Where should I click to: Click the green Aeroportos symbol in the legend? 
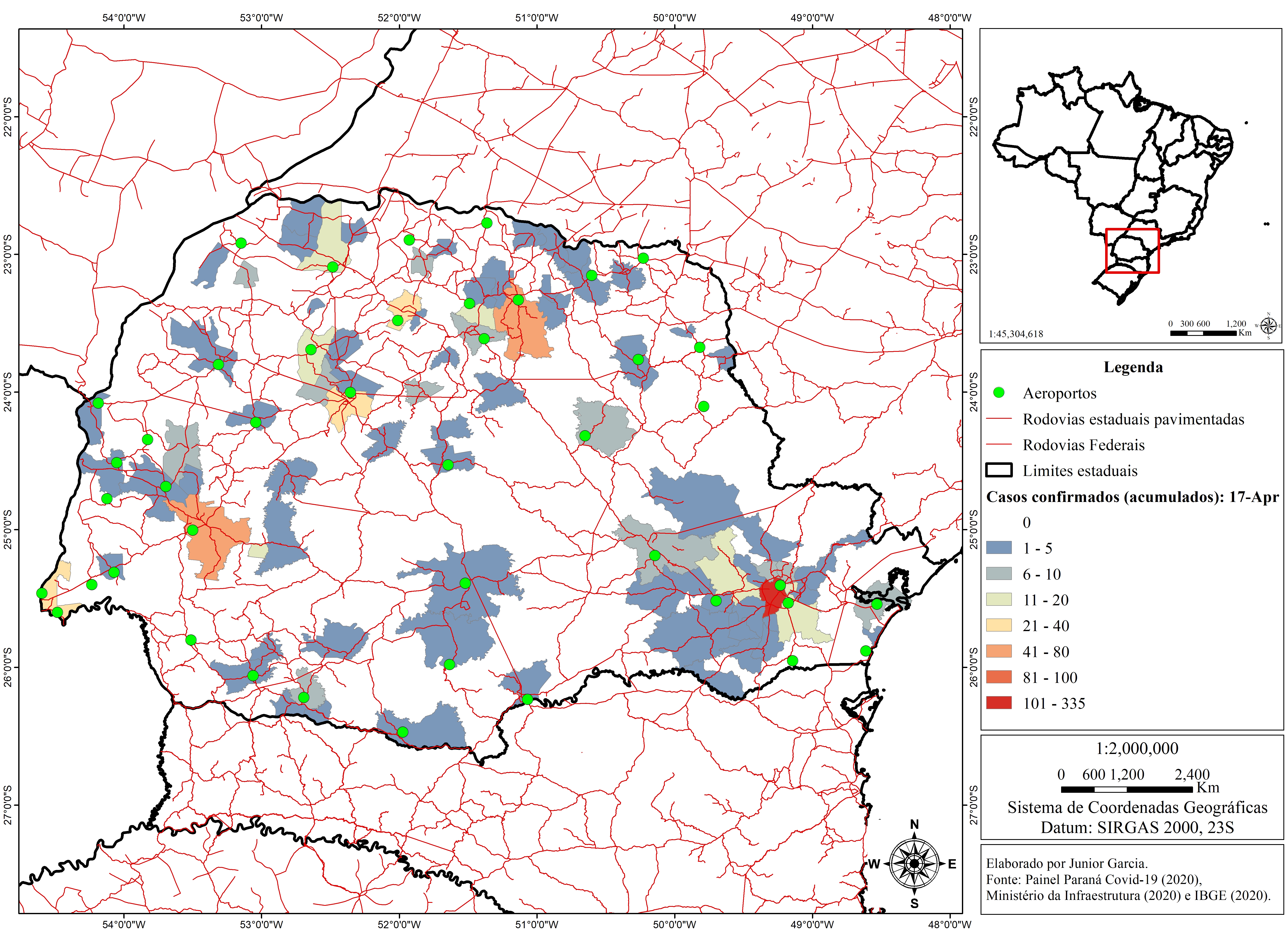999,393
